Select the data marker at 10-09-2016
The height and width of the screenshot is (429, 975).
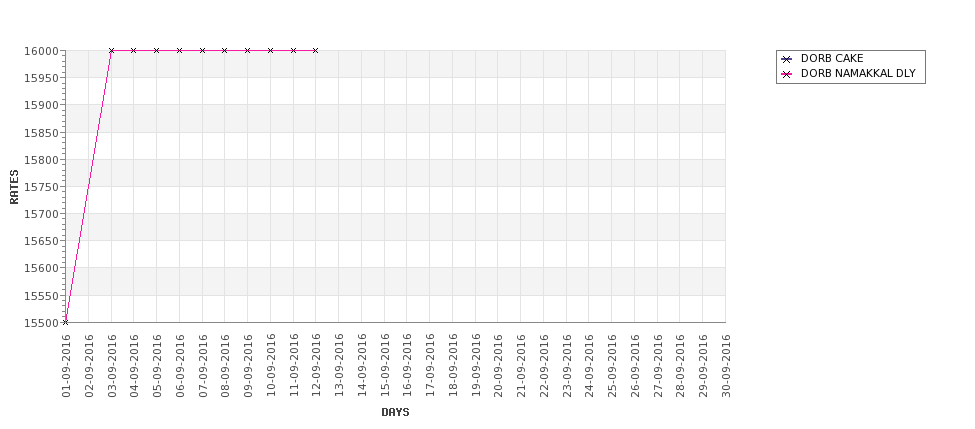click(270, 50)
